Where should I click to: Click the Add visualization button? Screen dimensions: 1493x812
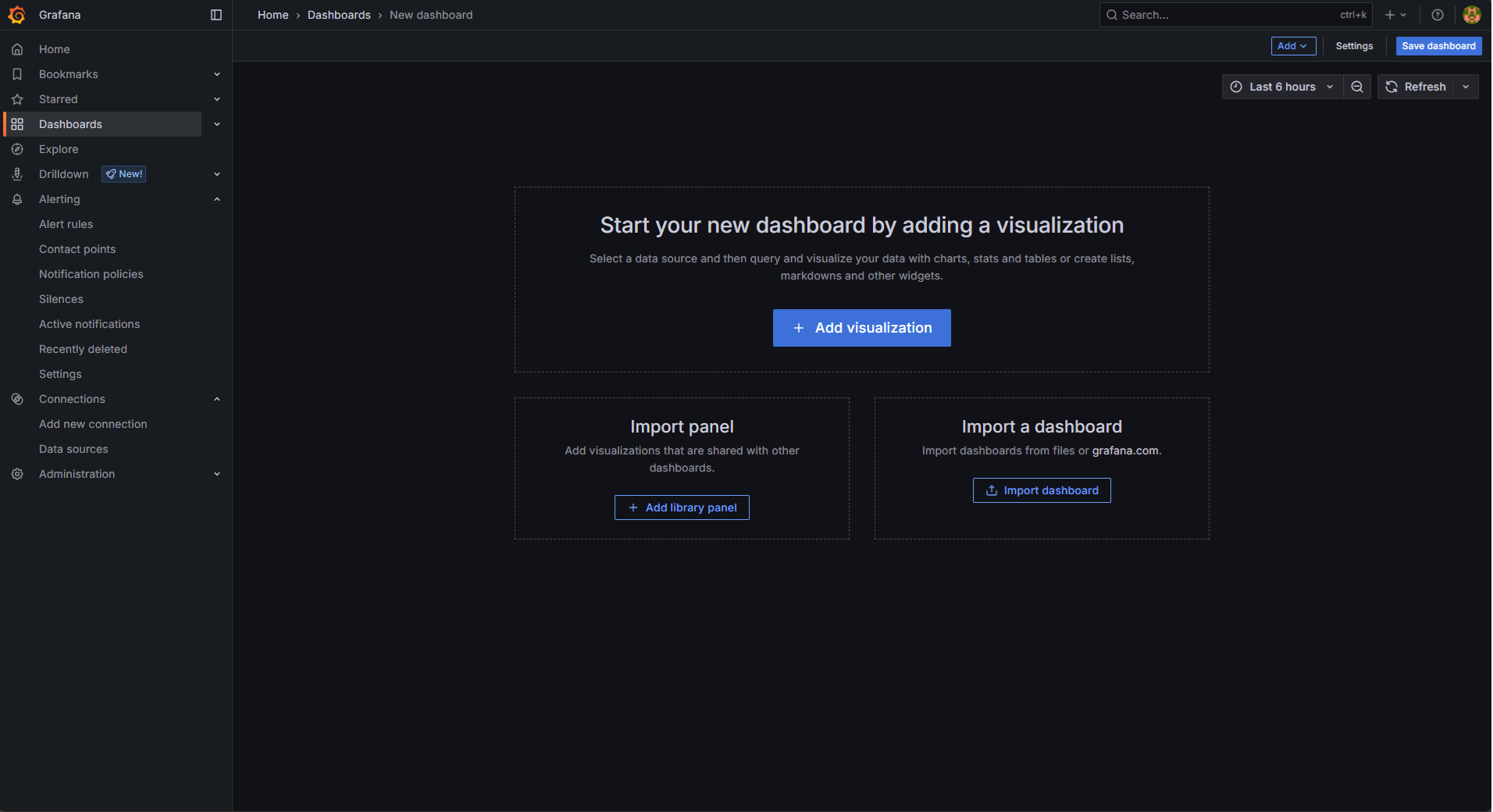pos(862,328)
